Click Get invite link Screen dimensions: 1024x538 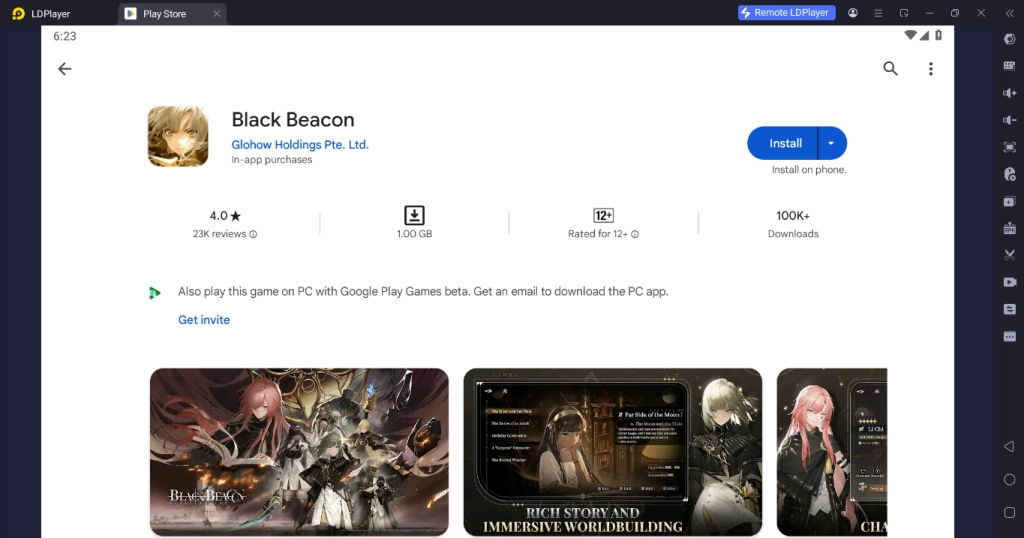coord(204,320)
